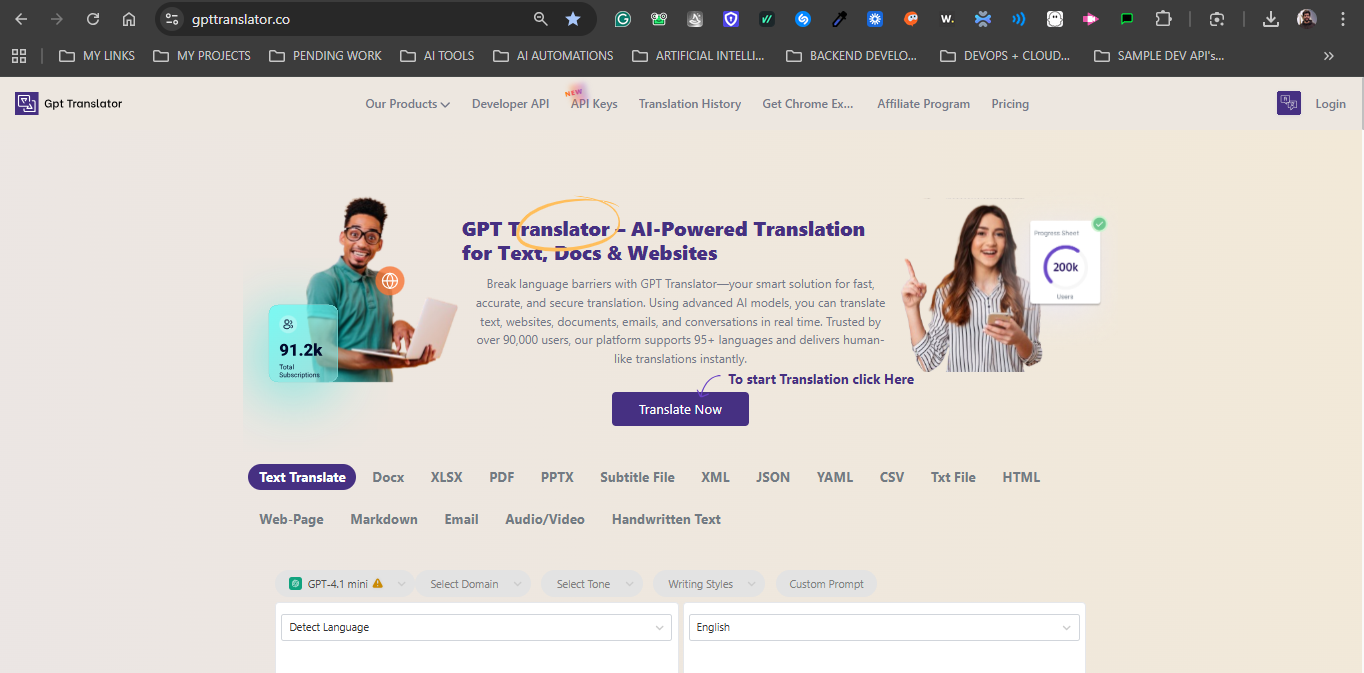1364x673 pixels.
Task: Go back to the previous page
Action: (21, 19)
